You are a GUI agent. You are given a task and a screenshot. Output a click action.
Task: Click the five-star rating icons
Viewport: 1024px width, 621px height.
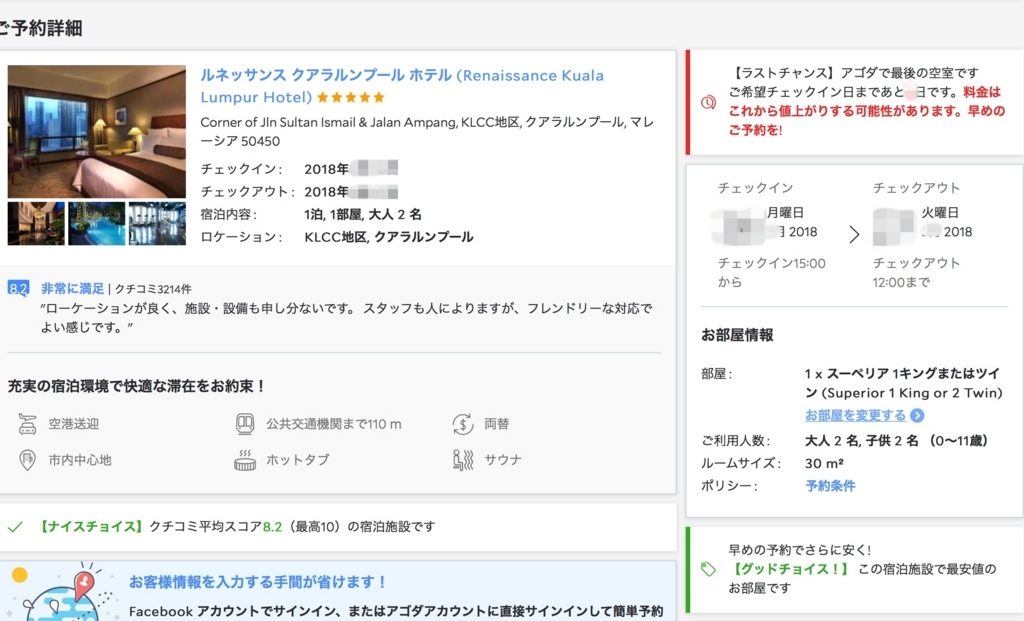coord(351,98)
